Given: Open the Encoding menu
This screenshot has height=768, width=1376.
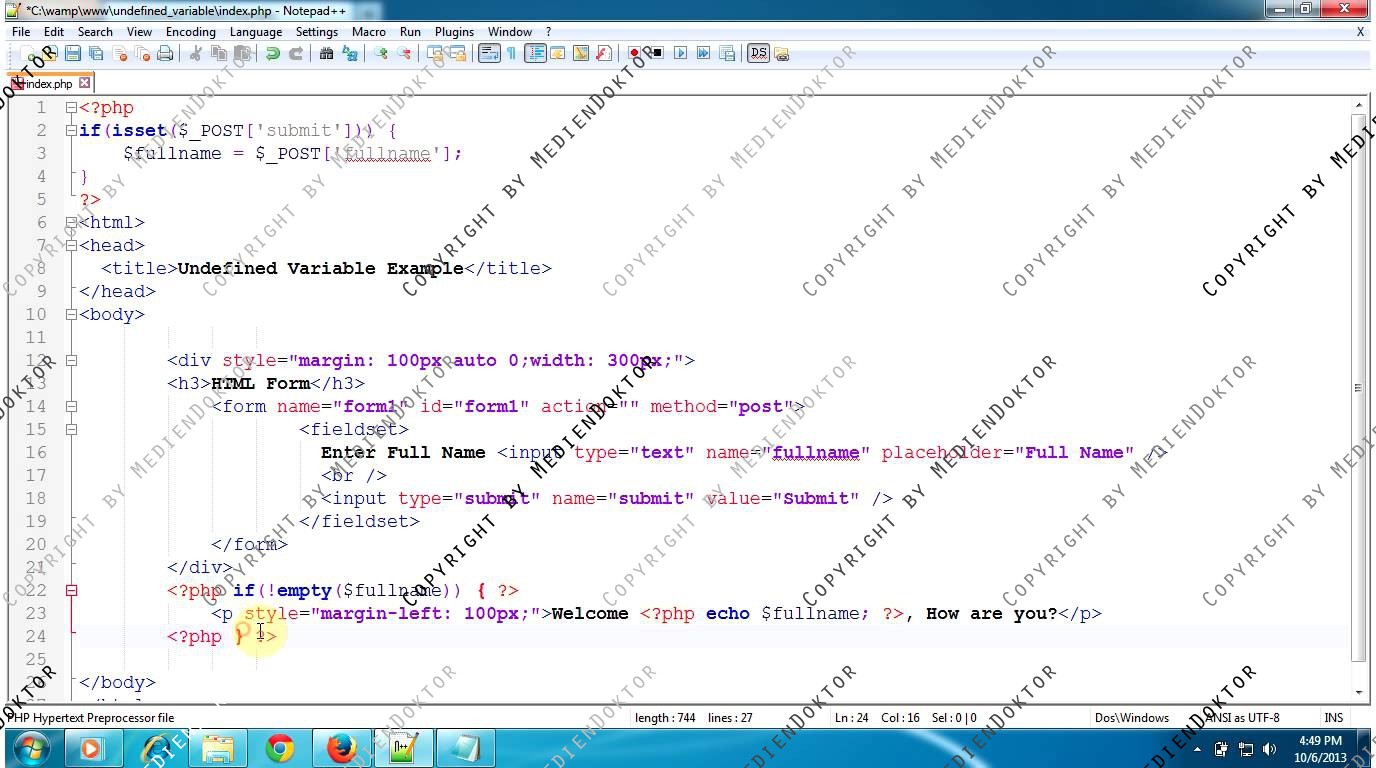Looking at the screenshot, I should [190, 32].
